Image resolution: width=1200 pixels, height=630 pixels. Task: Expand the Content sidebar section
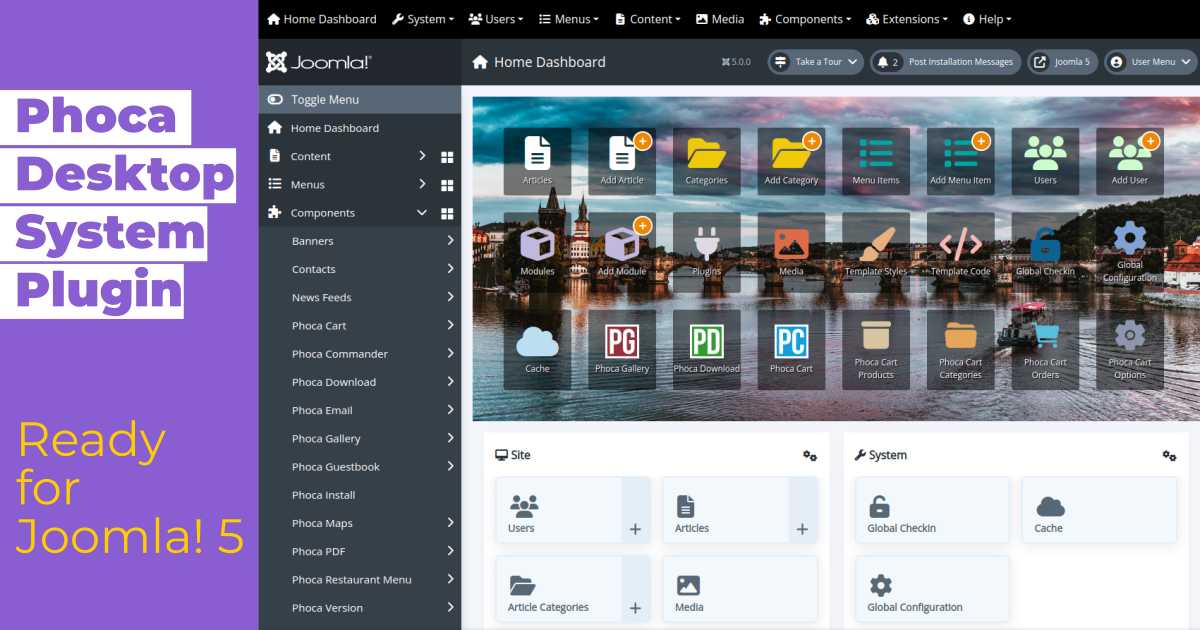422,156
